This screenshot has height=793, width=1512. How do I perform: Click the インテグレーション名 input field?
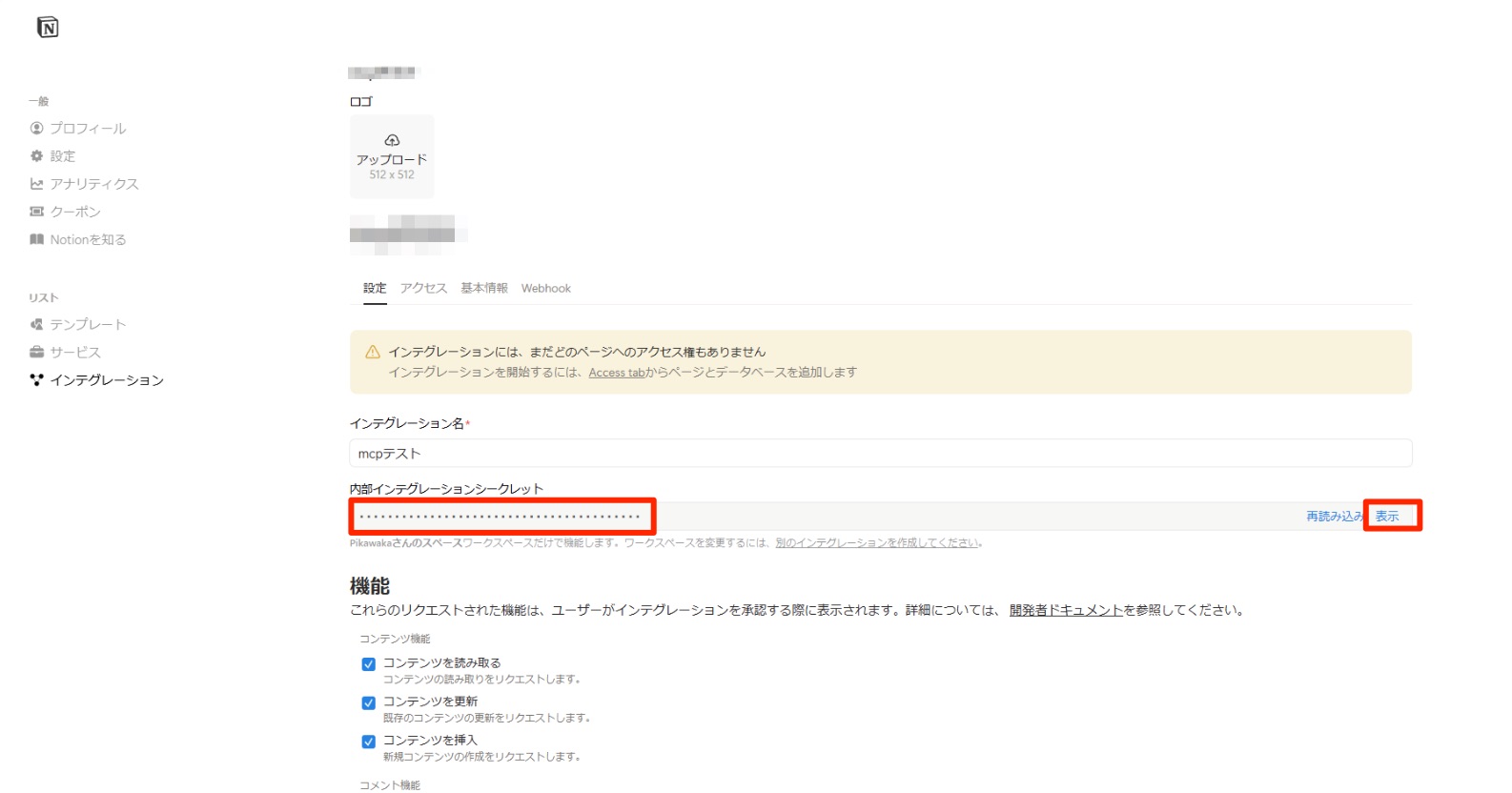click(880, 454)
